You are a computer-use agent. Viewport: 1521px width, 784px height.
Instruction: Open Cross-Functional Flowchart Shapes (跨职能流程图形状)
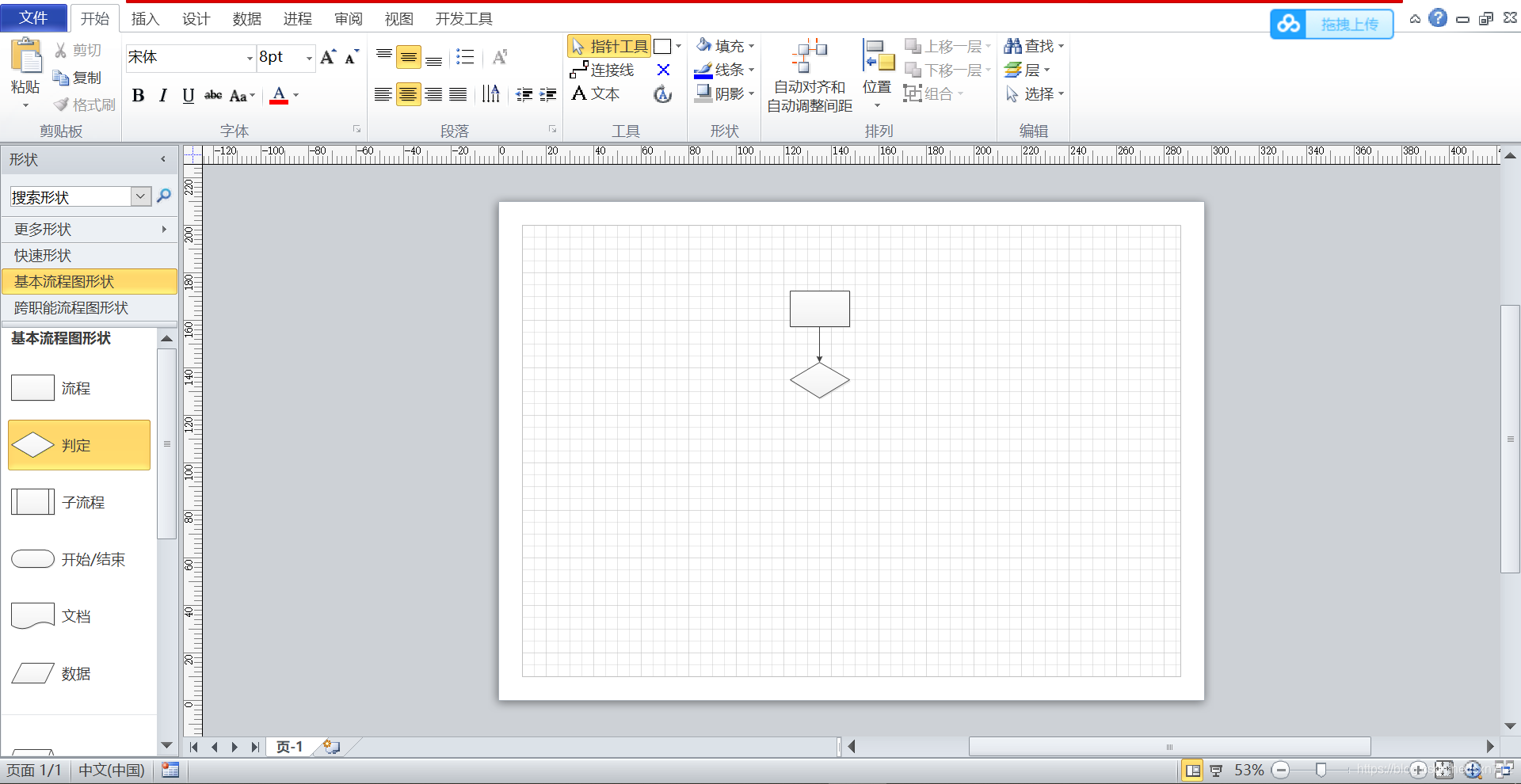[90, 307]
